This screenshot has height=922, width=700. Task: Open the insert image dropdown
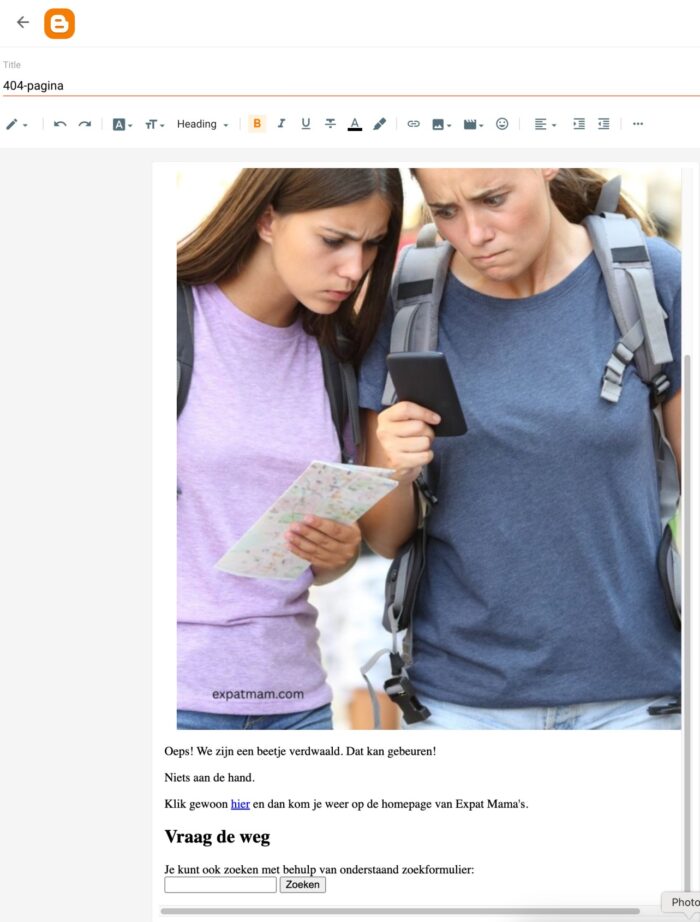(x=441, y=124)
